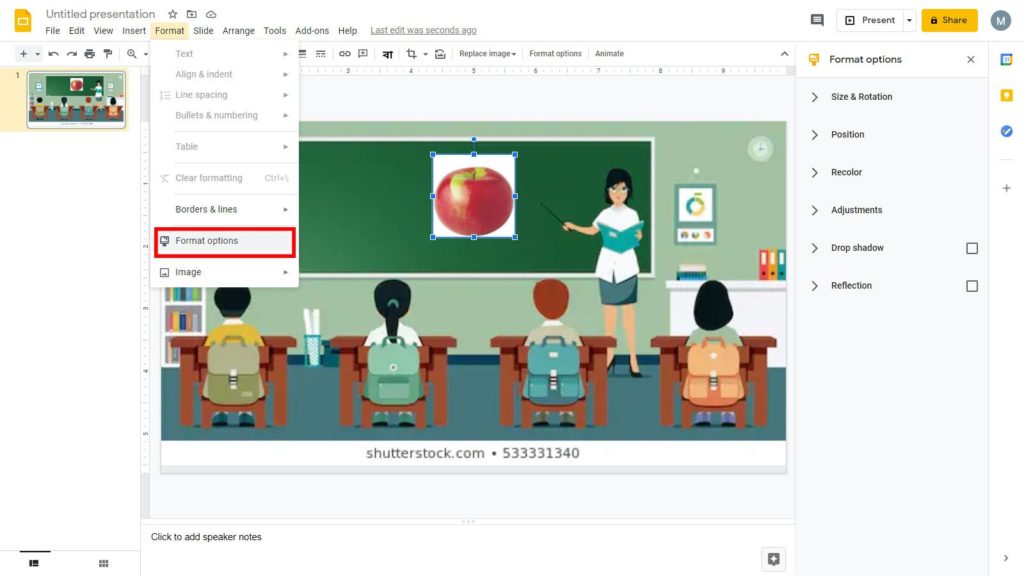Open the Replace image dropdown

[x=487, y=54]
